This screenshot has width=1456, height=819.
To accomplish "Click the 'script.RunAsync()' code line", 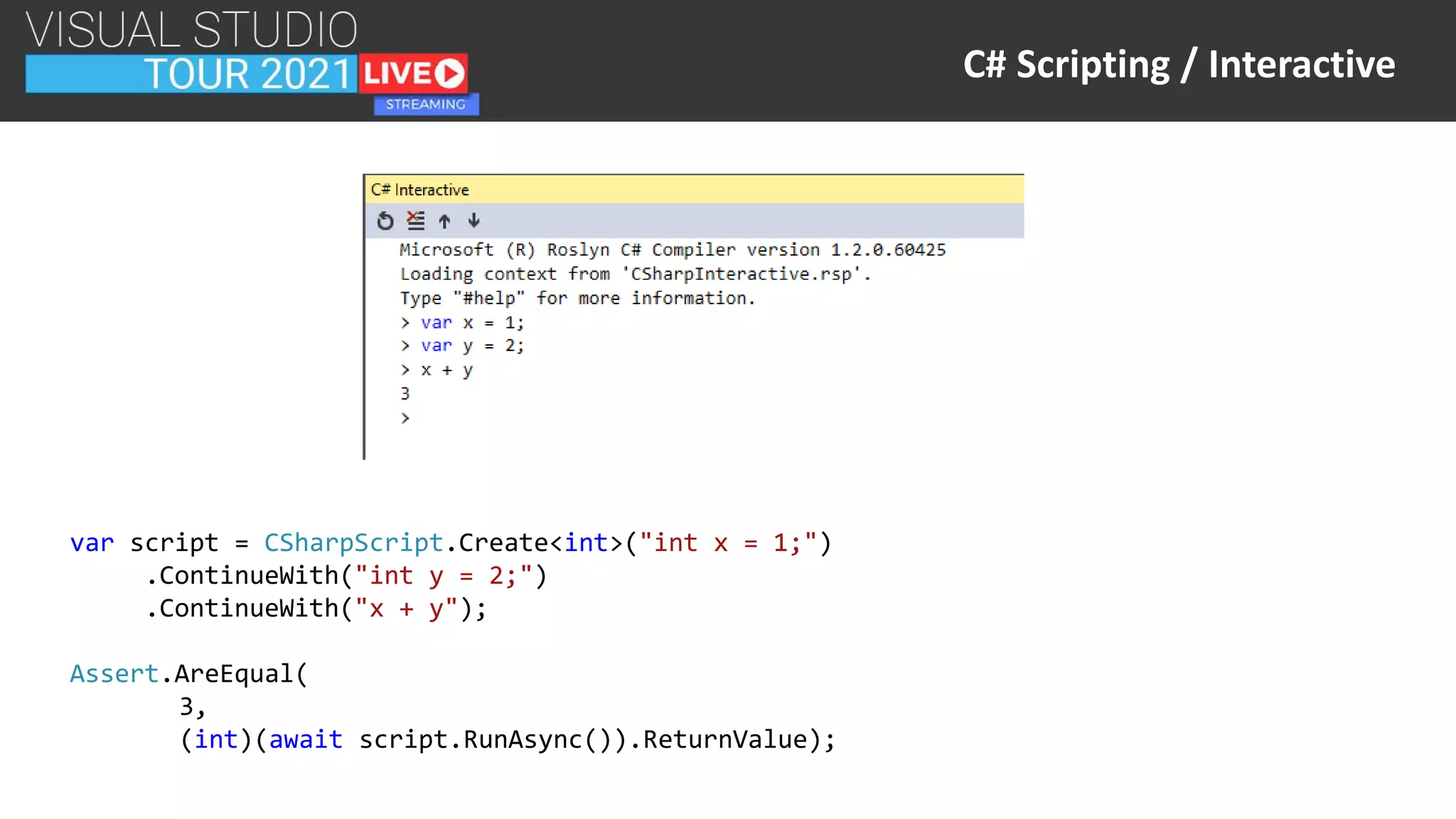I will coord(508,739).
